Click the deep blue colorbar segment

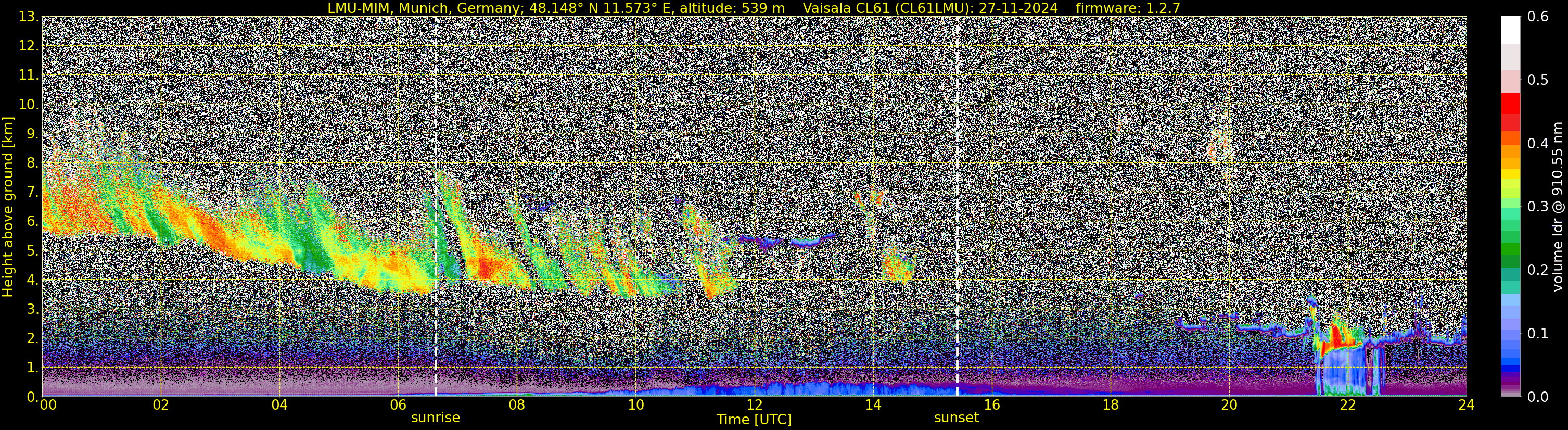tap(1510, 368)
